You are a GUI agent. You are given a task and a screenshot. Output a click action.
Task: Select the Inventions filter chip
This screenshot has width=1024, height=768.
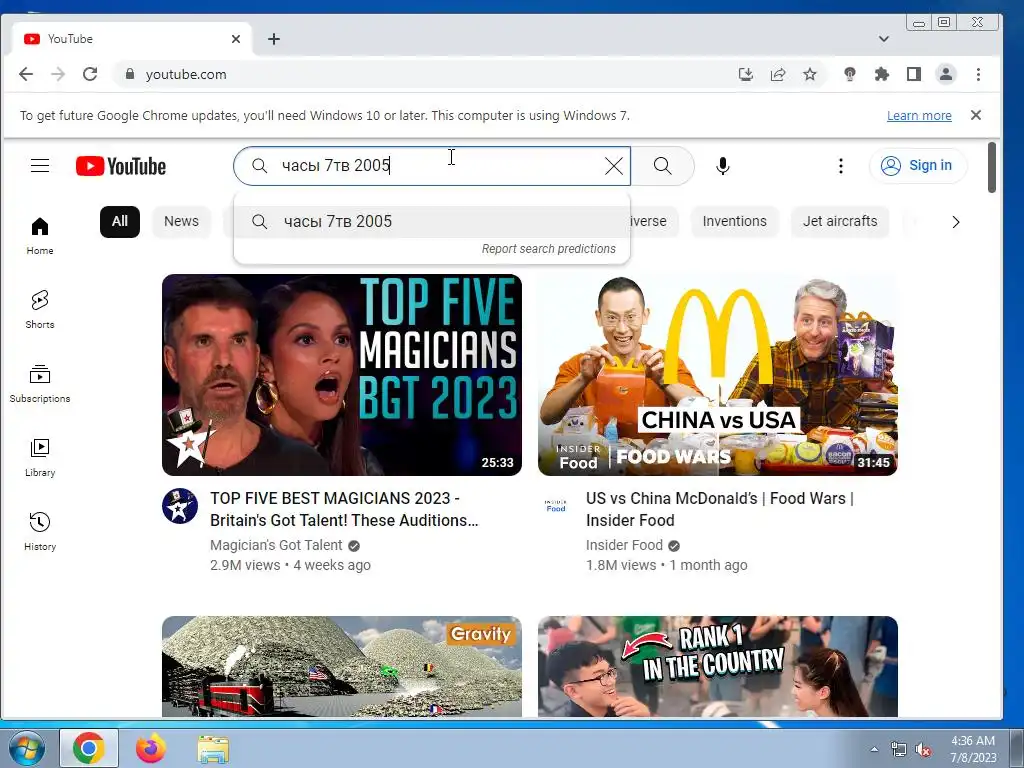tap(734, 221)
